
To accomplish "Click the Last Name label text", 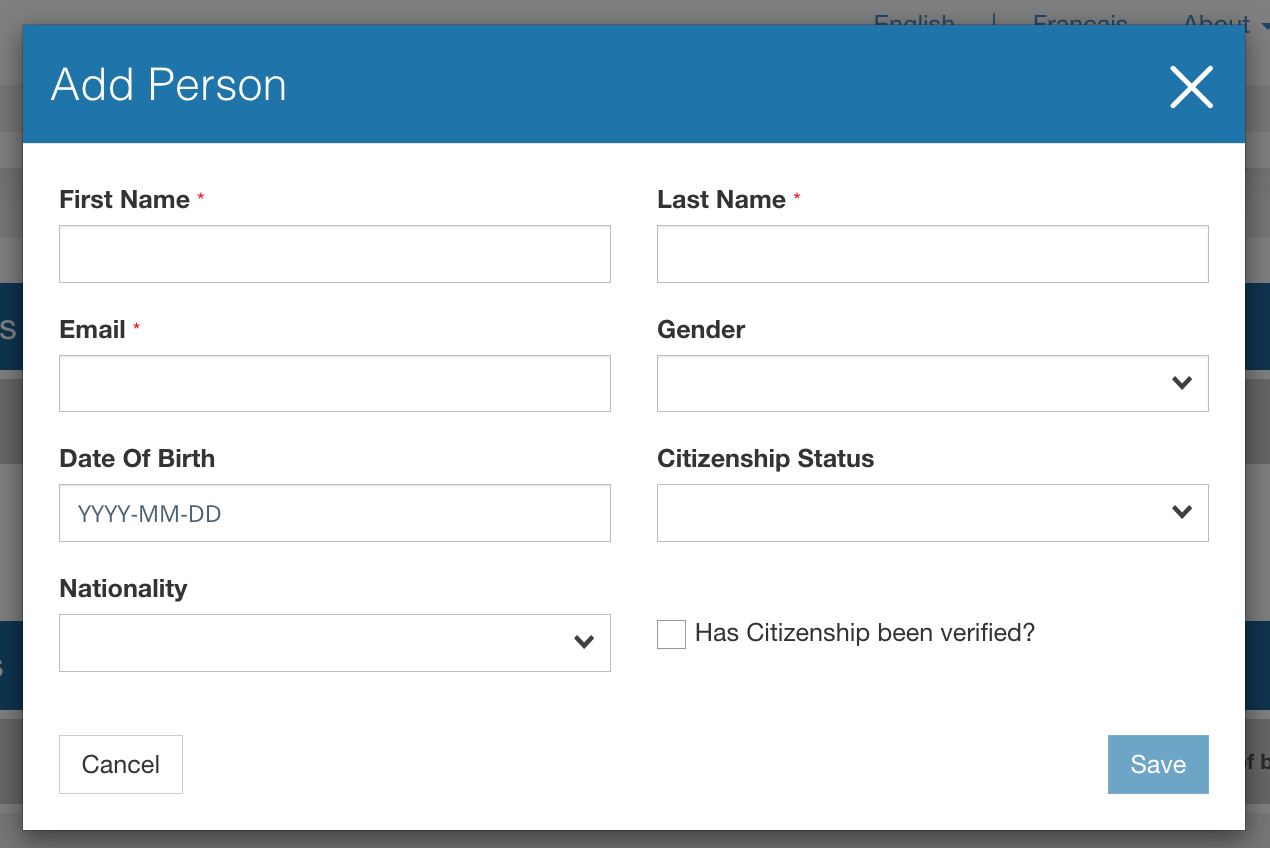I will tap(721, 200).
